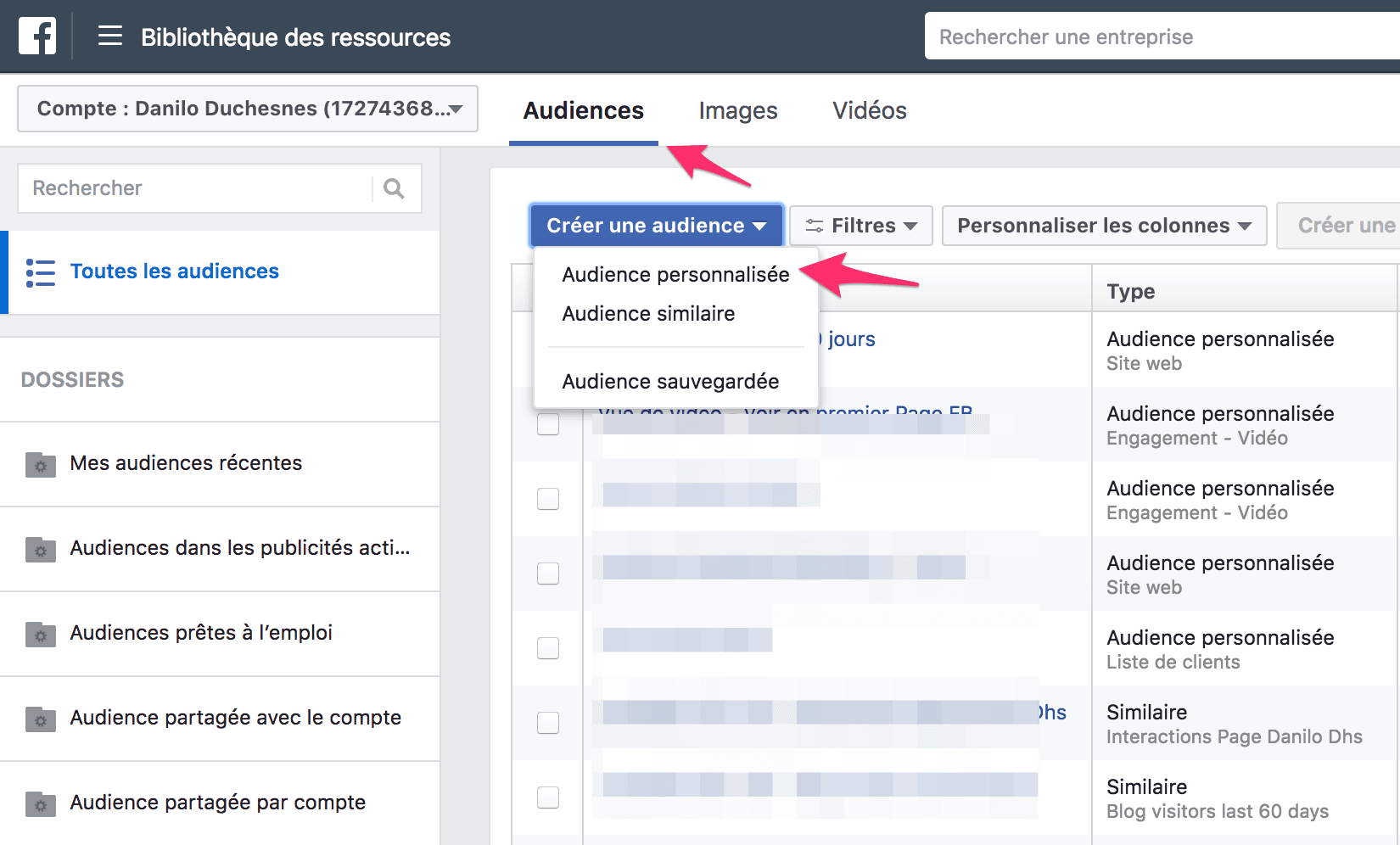Tick checkbox in lower Site web row
This screenshot has height=845, width=1400.
(548, 574)
